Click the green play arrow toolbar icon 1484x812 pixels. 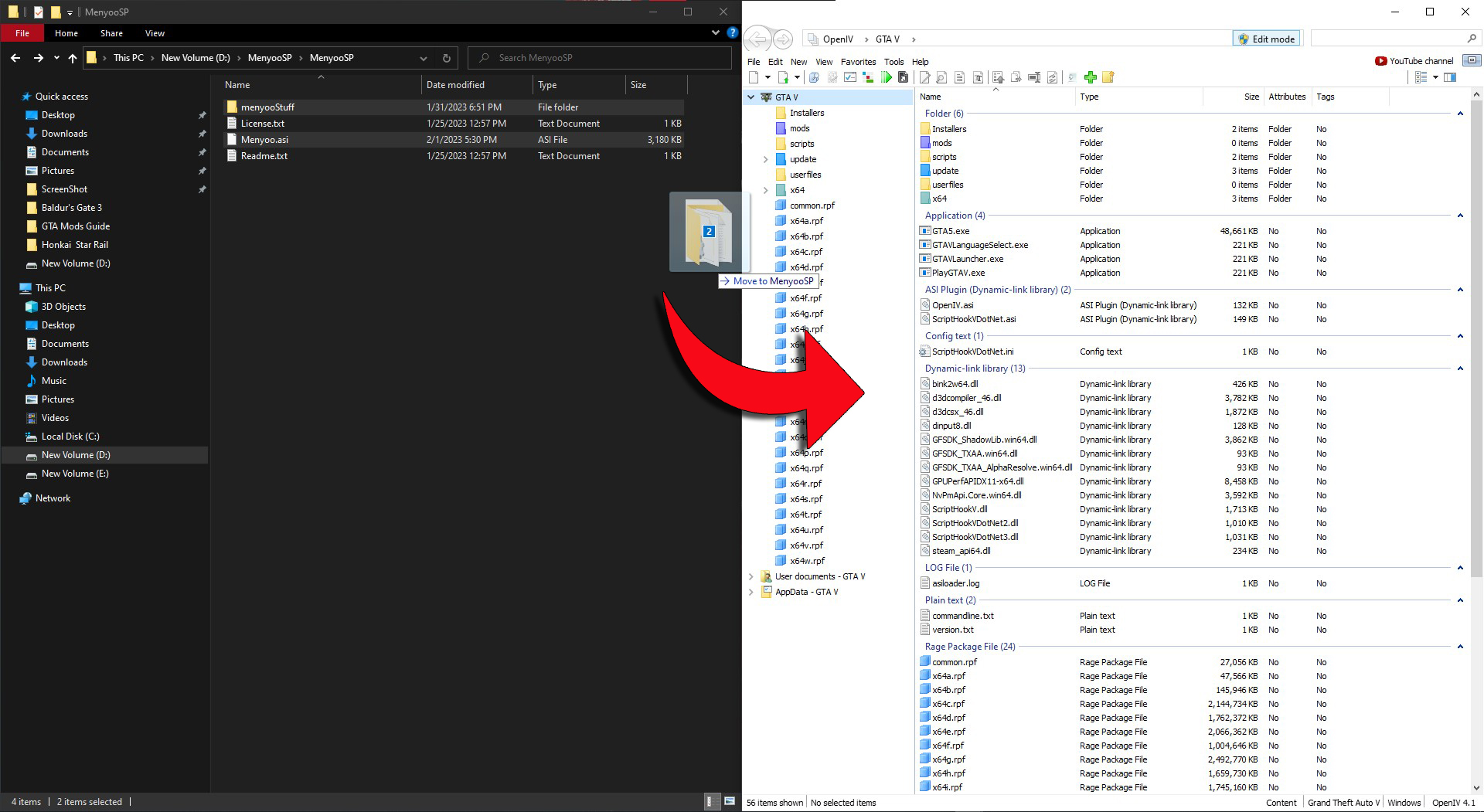pos(886,77)
